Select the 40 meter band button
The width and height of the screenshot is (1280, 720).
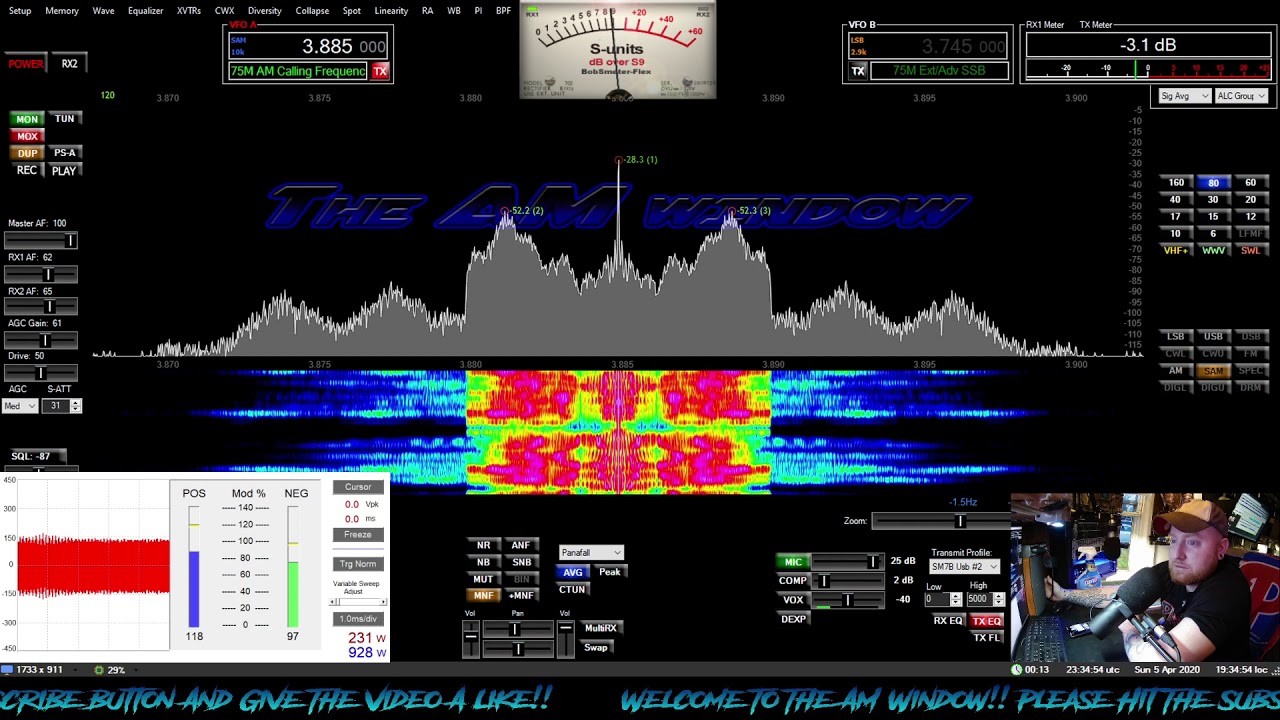point(1176,200)
